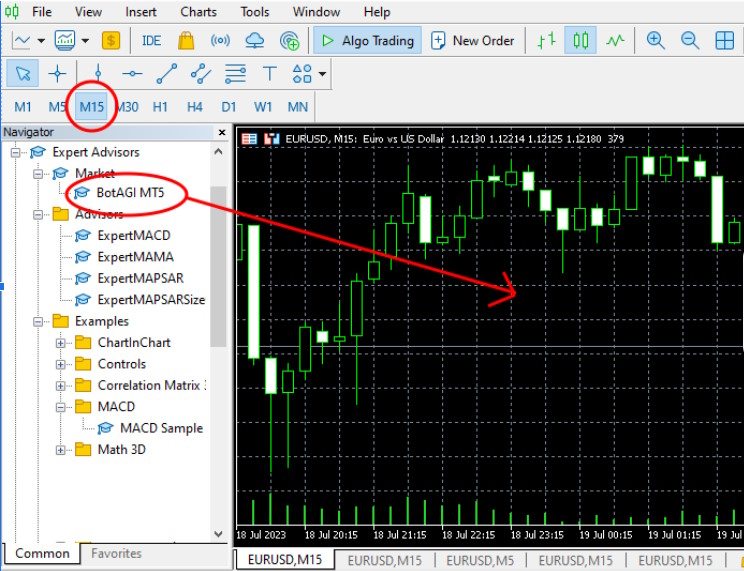Viewport: 744px width, 571px height.
Task: Switch to candlestick chart display
Action: (580, 40)
